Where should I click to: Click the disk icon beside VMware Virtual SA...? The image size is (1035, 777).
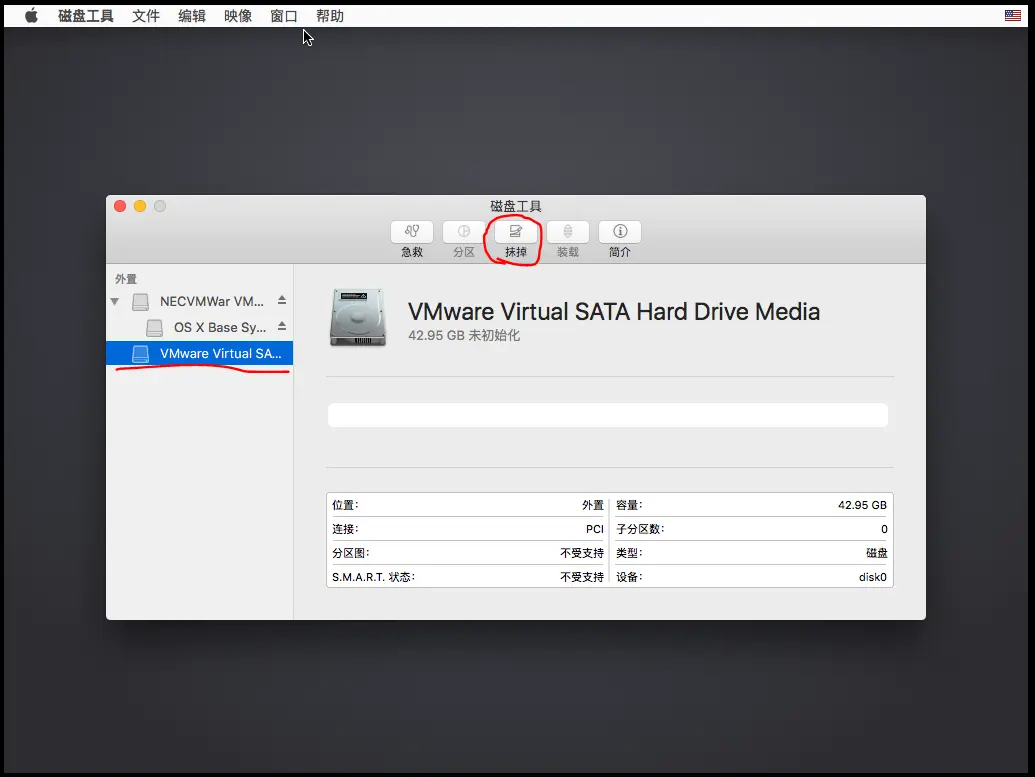[x=140, y=354]
